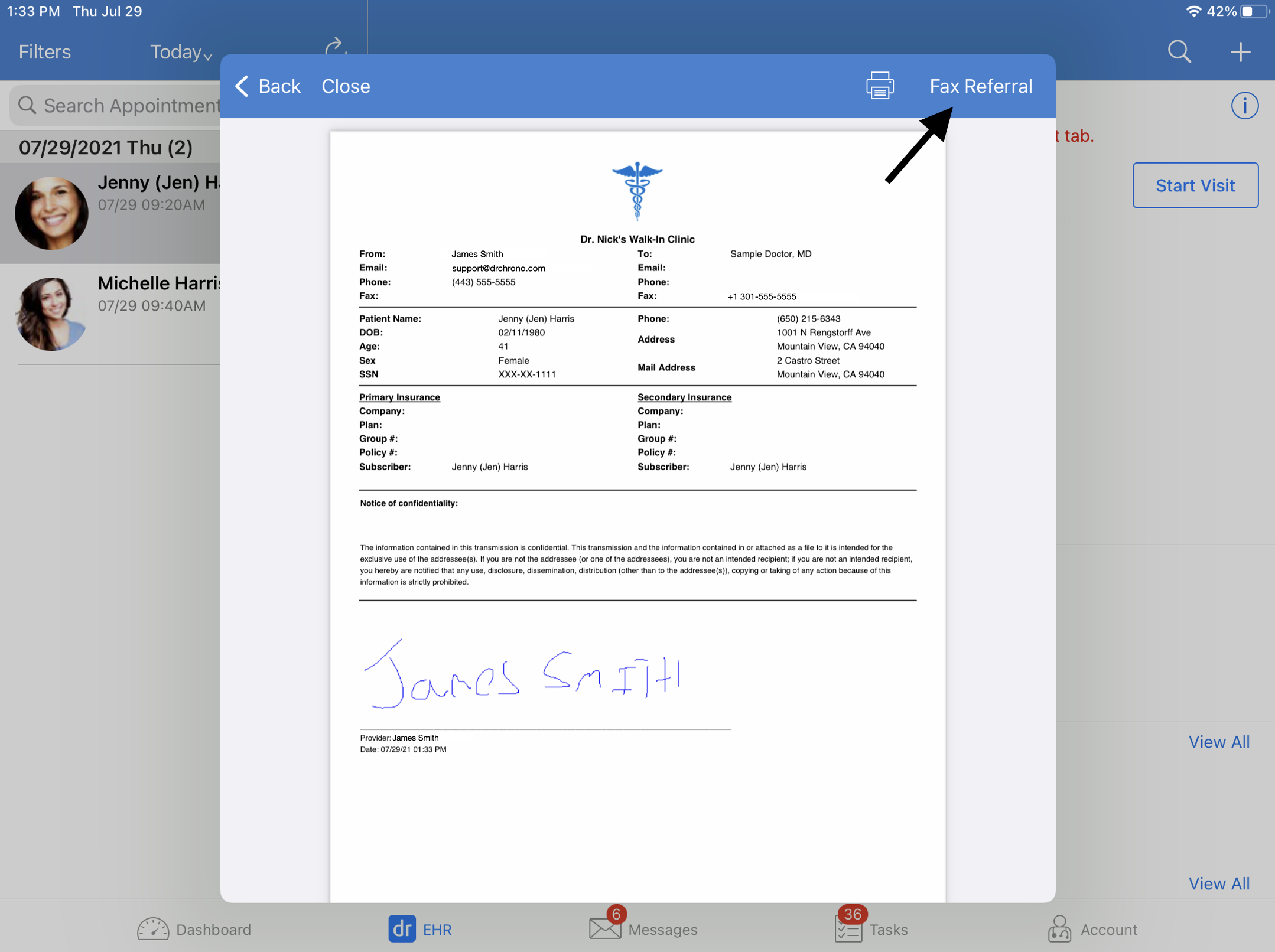This screenshot has height=952, width=1275.
Task: Open Filters dropdown menu
Action: [45, 50]
